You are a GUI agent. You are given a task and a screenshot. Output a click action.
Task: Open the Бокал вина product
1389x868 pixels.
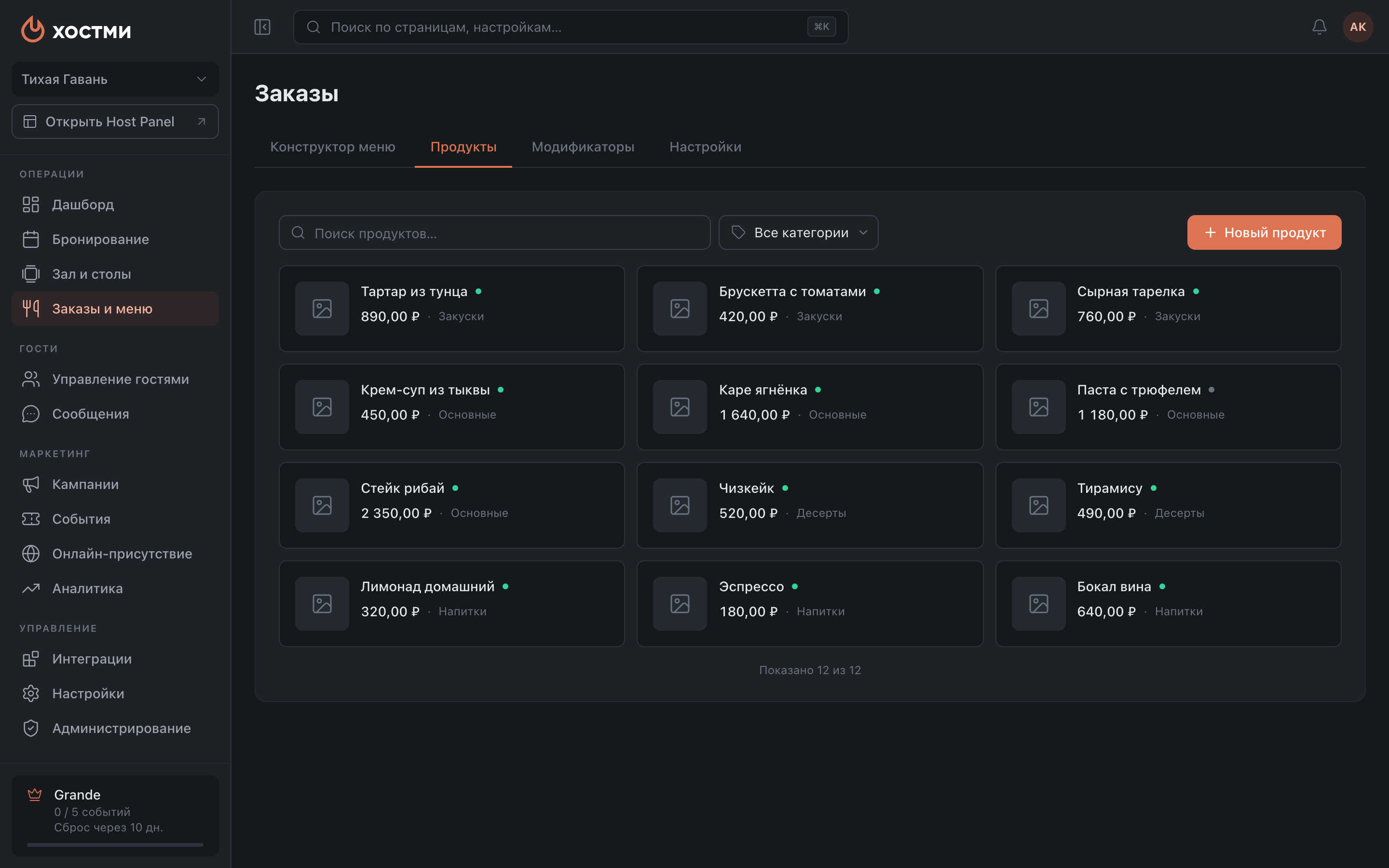pyautogui.click(x=1168, y=604)
